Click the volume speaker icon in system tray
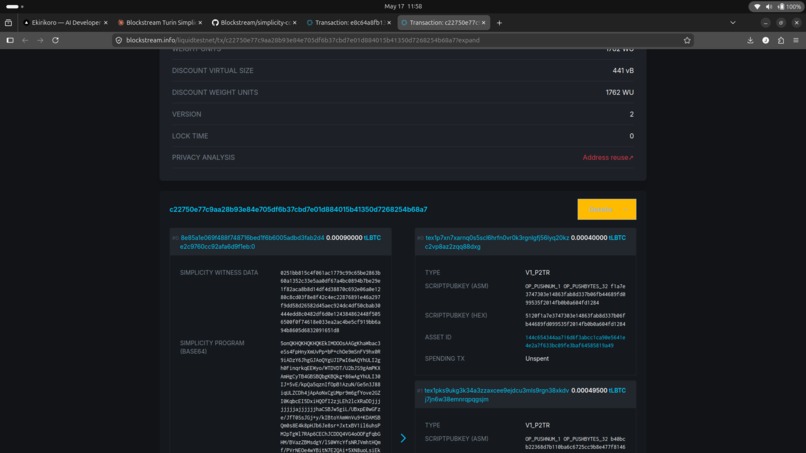 click(x=768, y=6)
